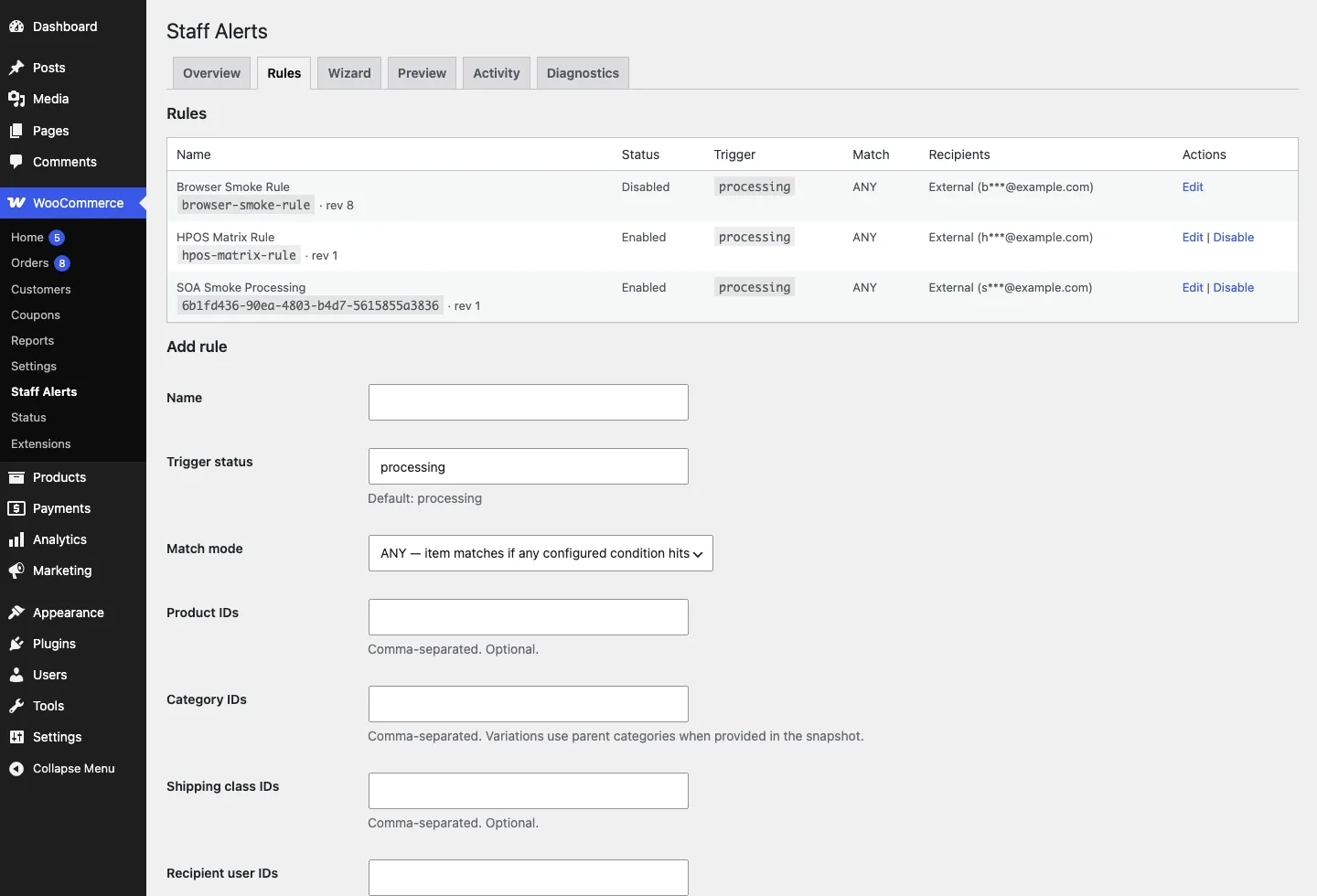Edit the HPOS Matrix Rule

(1193, 237)
